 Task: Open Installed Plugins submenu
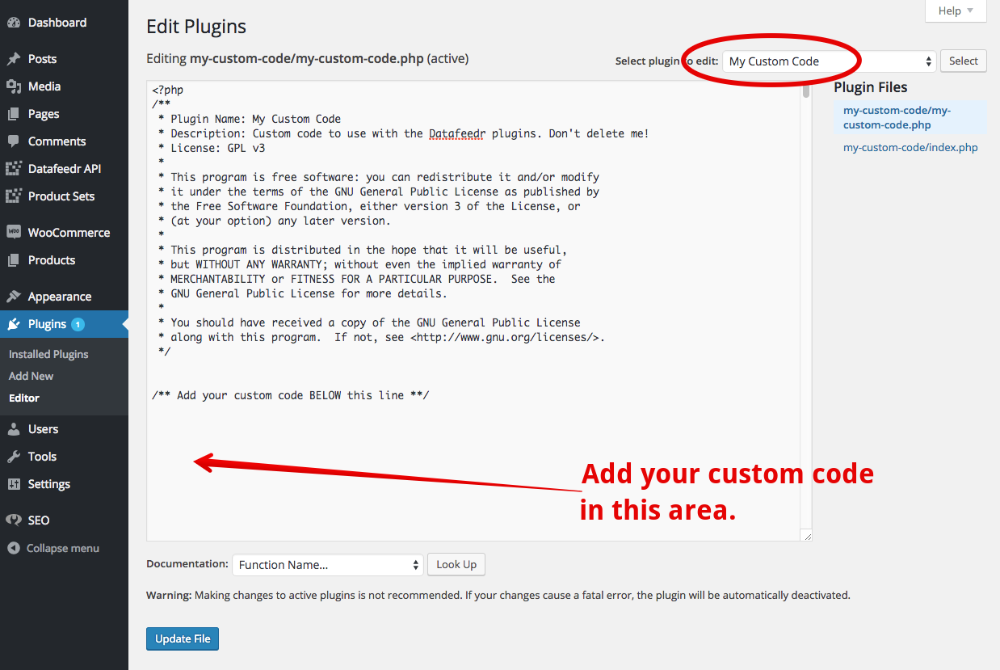tap(48, 354)
